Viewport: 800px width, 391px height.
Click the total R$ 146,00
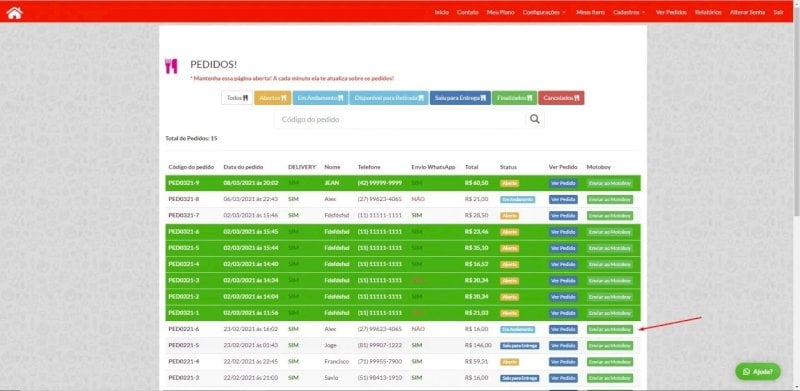click(477, 346)
